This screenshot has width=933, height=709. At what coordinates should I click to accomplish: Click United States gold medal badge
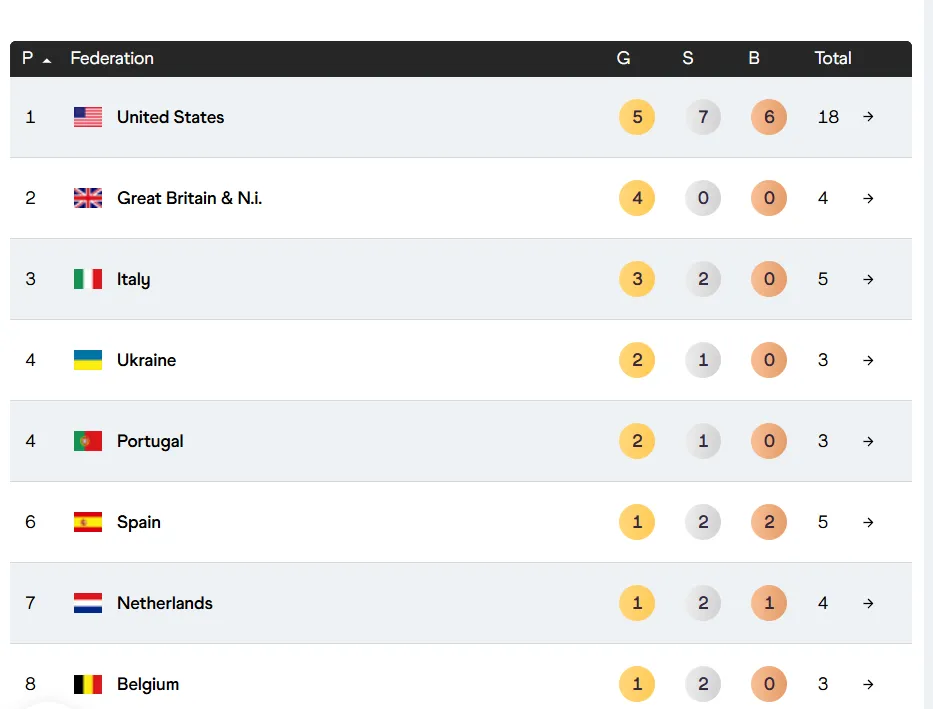coord(637,117)
